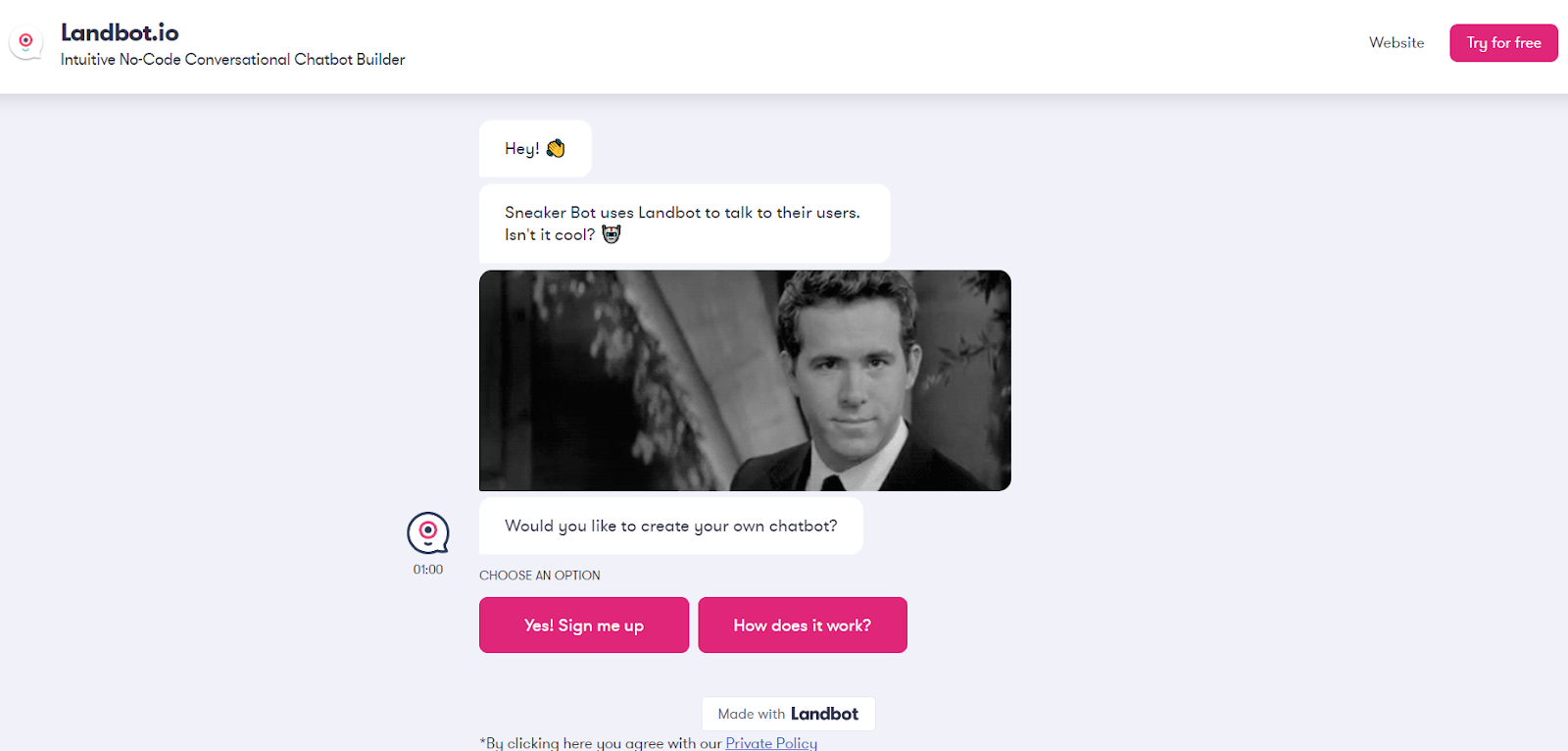1568x751 pixels.
Task: Click the "CHOOSE AN OPTION" label
Action: click(540, 576)
